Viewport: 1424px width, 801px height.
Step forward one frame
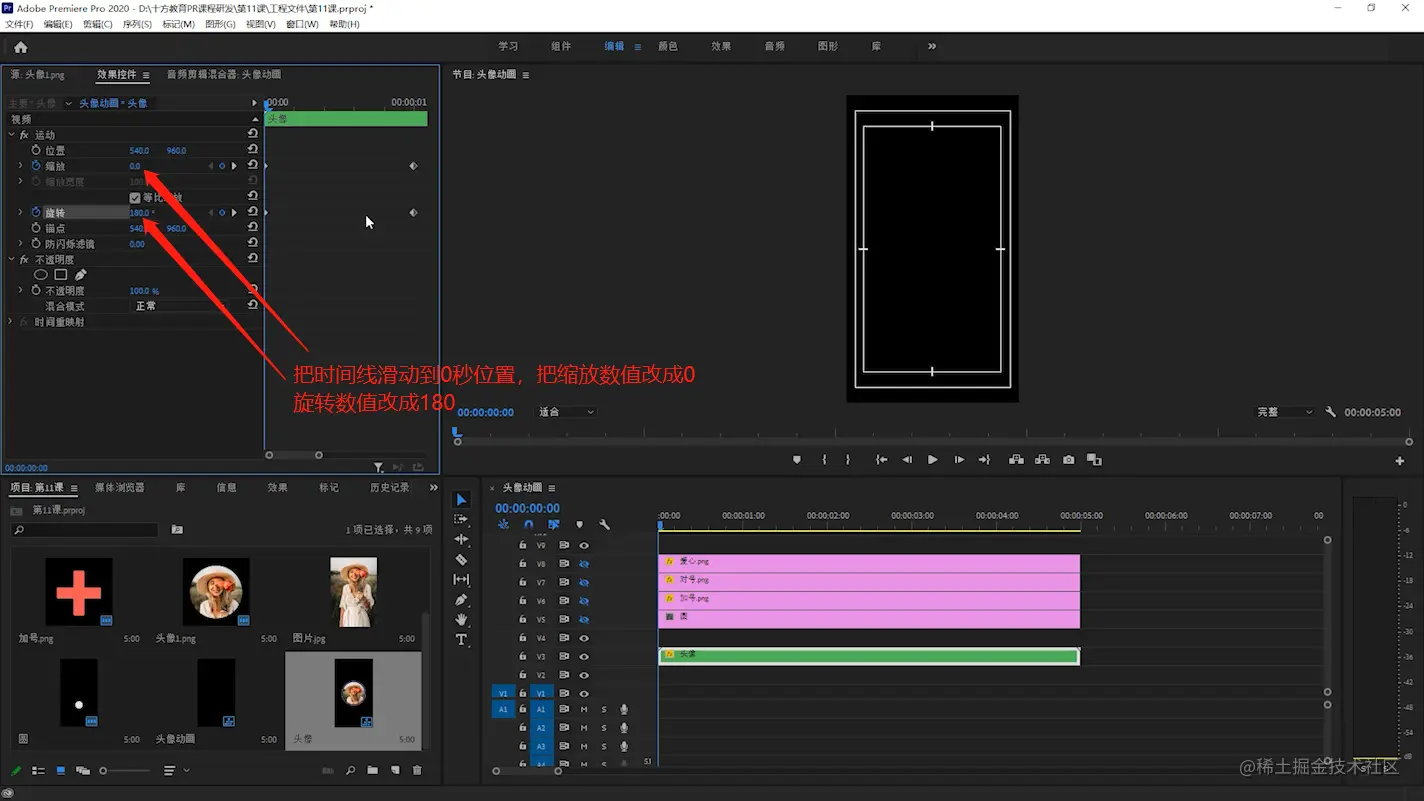click(958, 460)
